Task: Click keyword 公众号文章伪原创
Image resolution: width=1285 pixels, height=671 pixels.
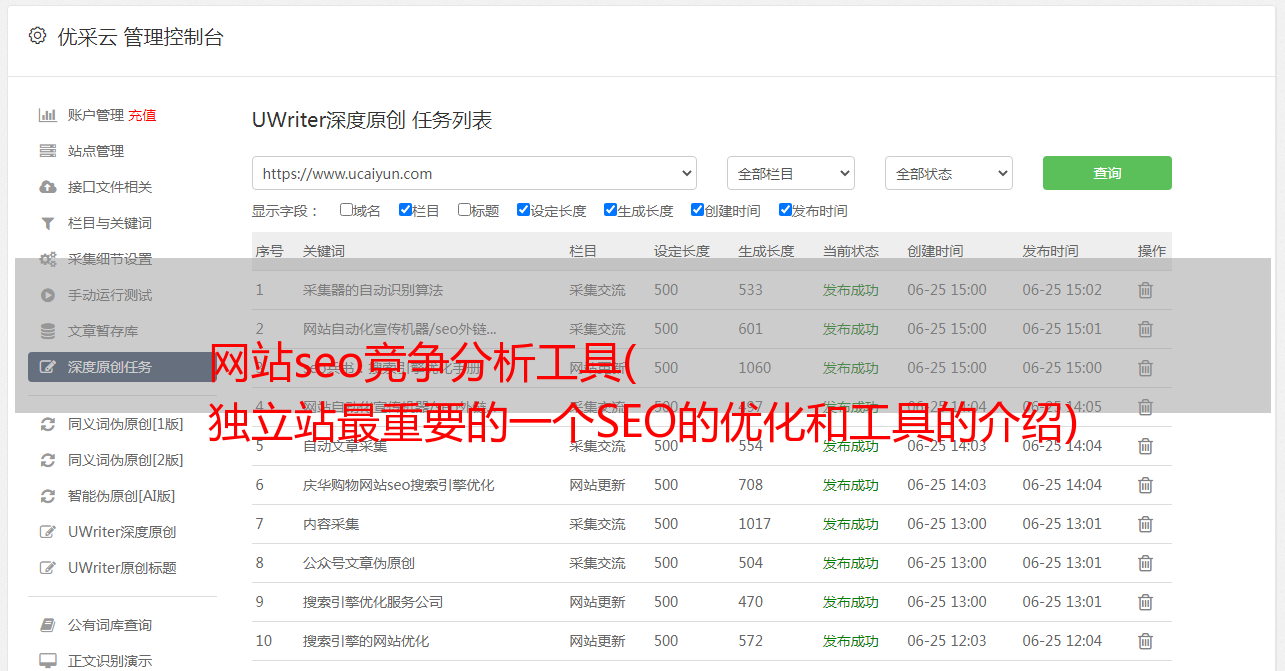Action: (359, 563)
